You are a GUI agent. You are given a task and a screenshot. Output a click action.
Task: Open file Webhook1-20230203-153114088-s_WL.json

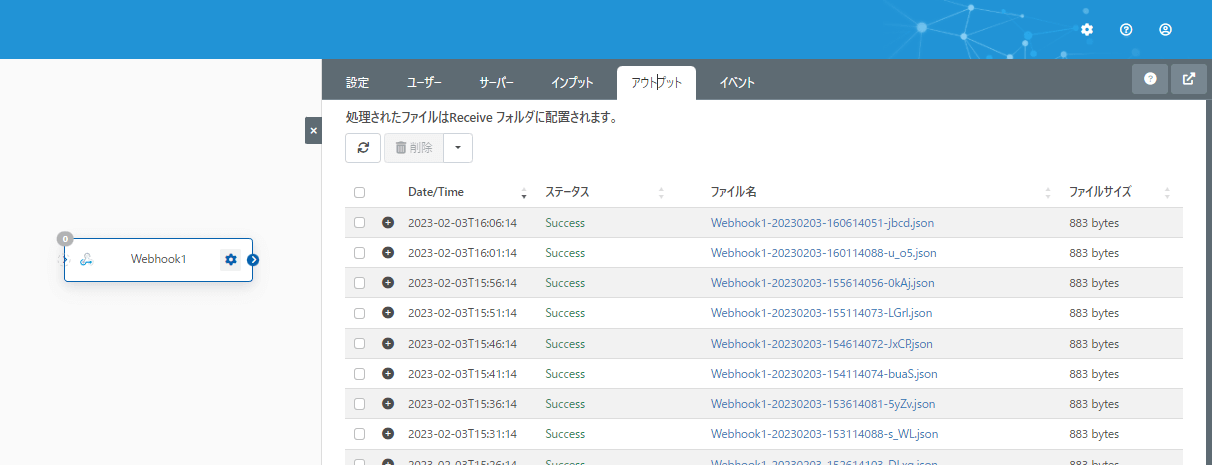824,434
